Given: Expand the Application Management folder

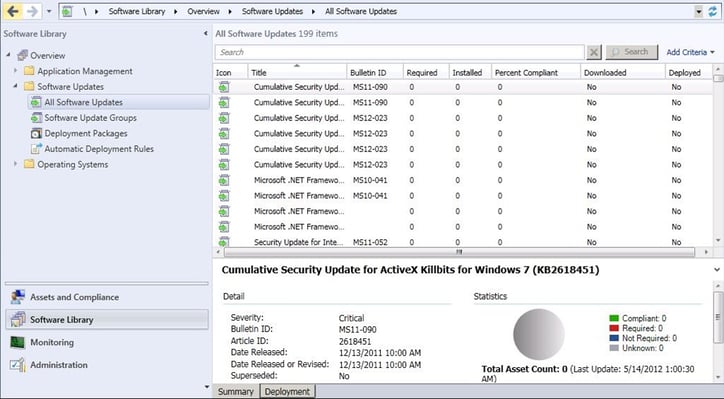Looking at the screenshot, I should (15, 71).
